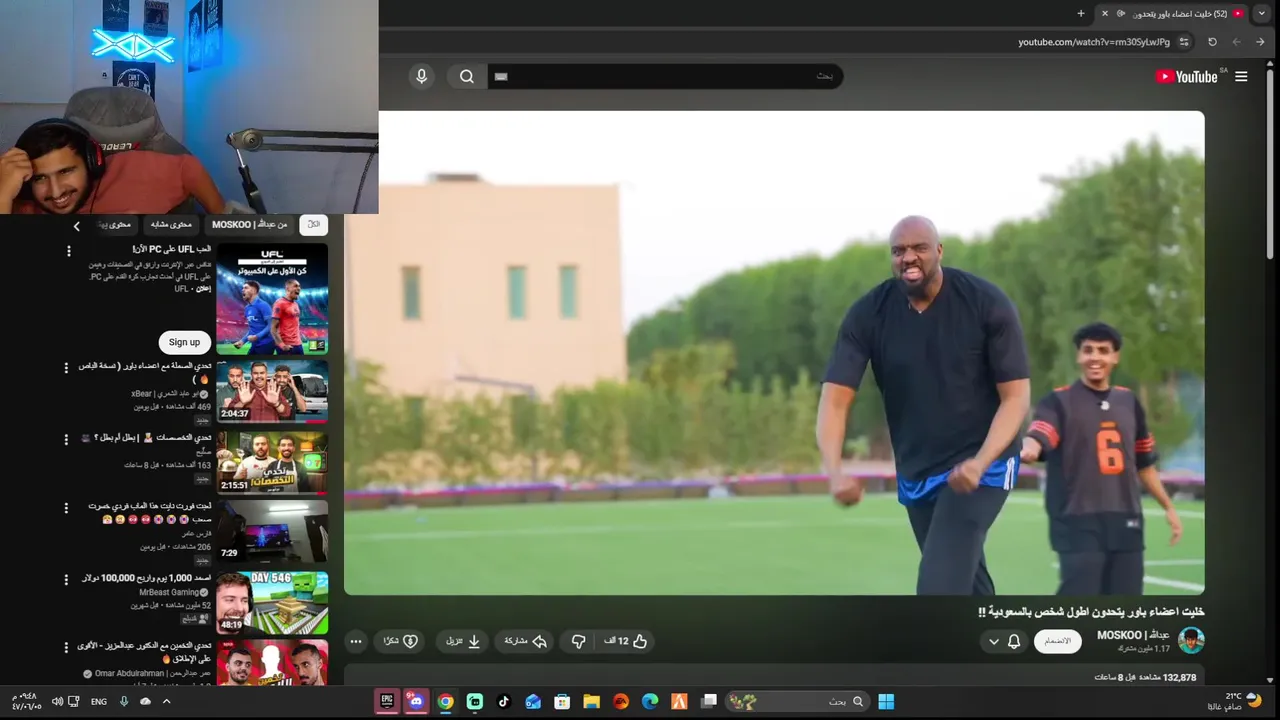Image resolution: width=1280 pixels, height=720 pixels.
Task: Switch the ENG input language indicator
Action: [99, 702]
